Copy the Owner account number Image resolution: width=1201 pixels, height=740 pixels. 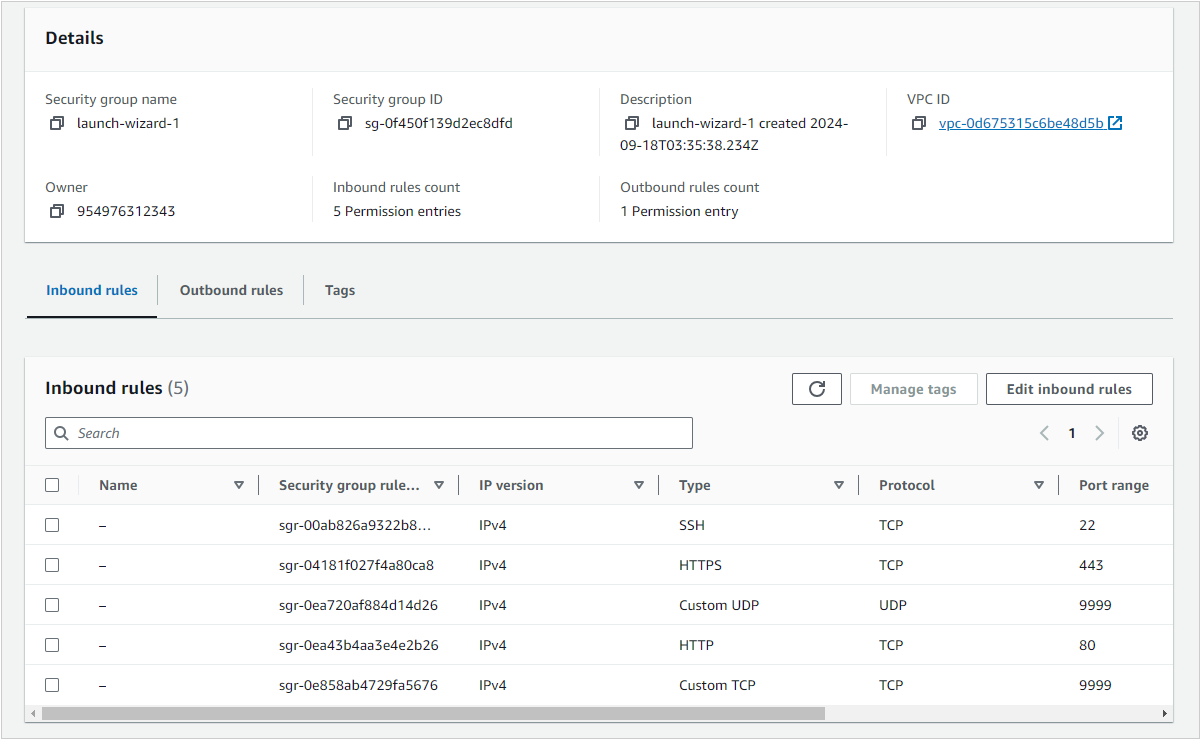click(57, 211)
